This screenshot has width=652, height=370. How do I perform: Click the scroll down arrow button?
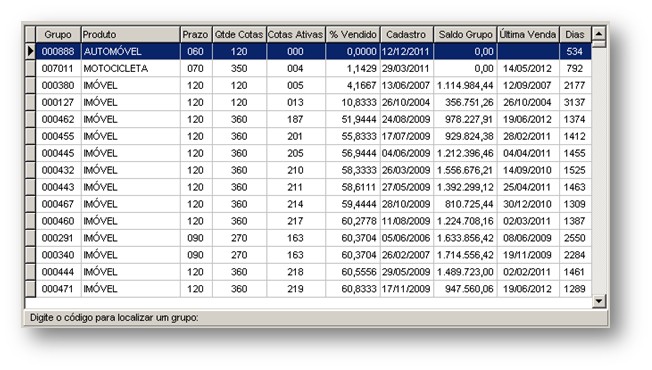[x=598, y=301]
